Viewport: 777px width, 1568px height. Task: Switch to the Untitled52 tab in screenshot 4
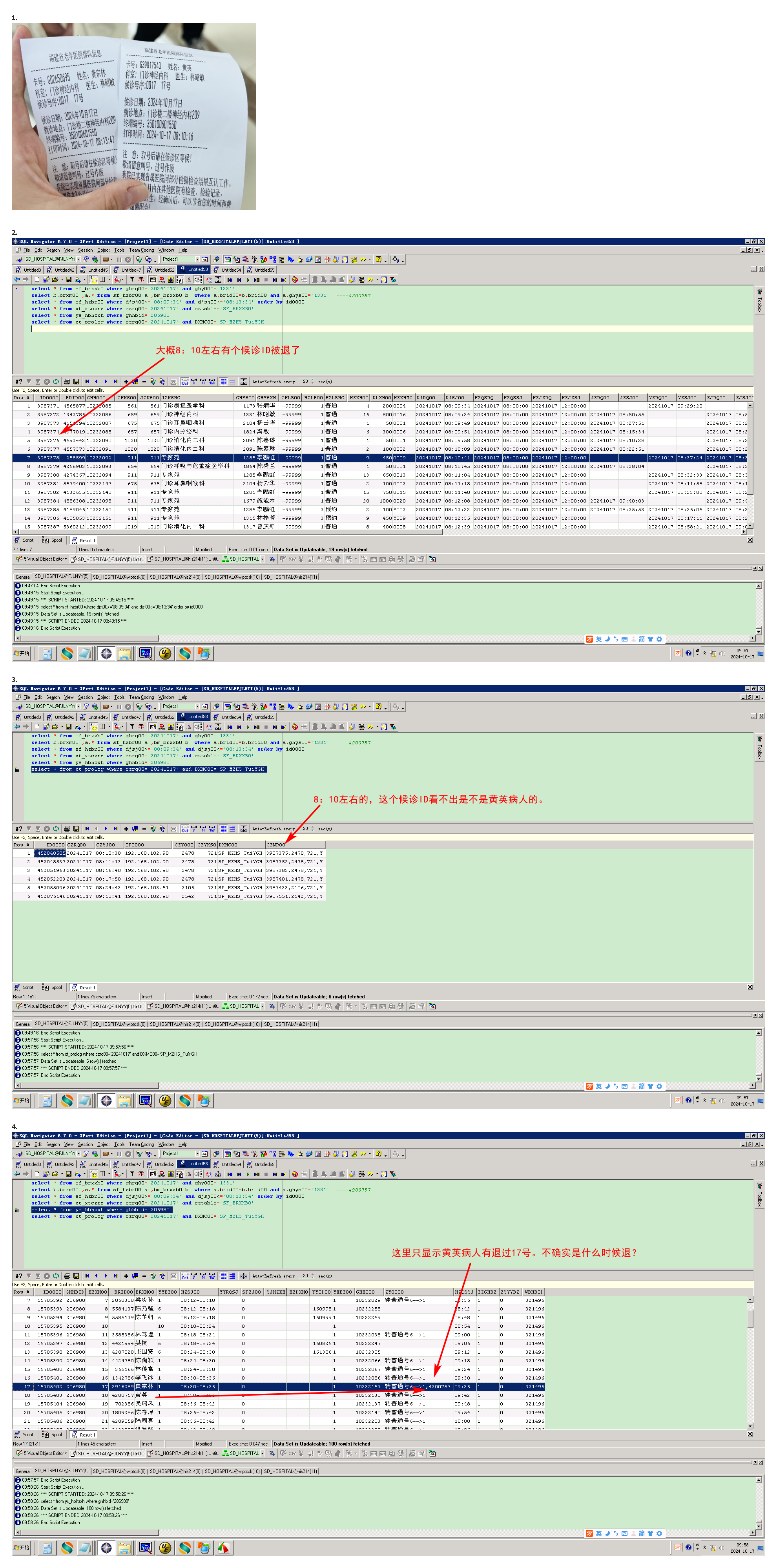click(161, 1164)
